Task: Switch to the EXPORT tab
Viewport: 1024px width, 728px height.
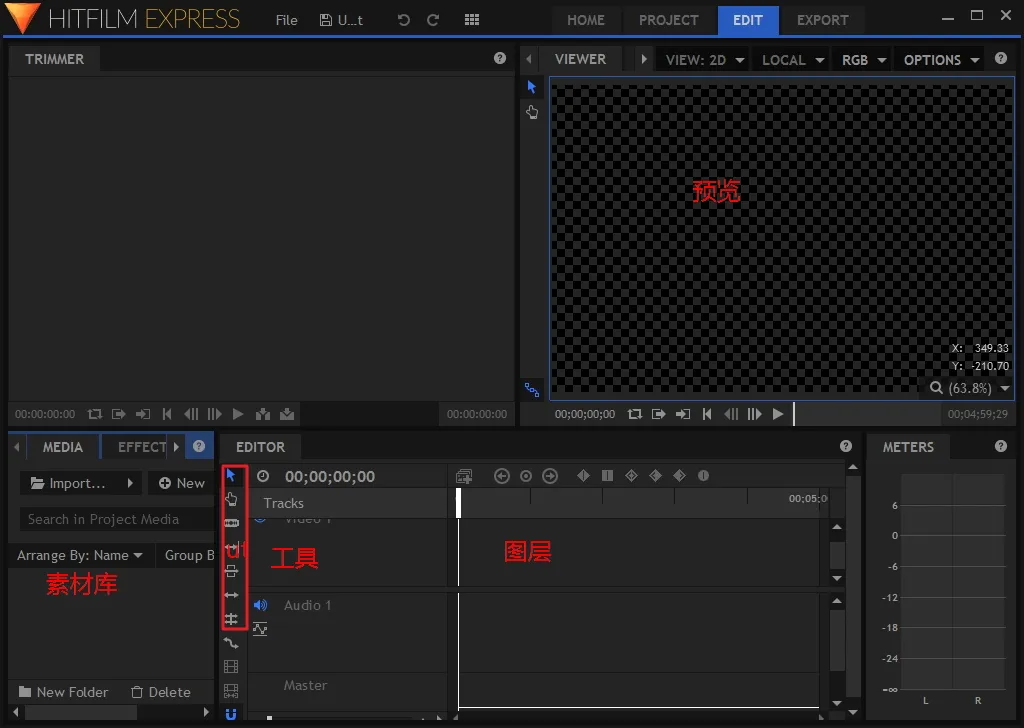Action: tap(822, 20)
